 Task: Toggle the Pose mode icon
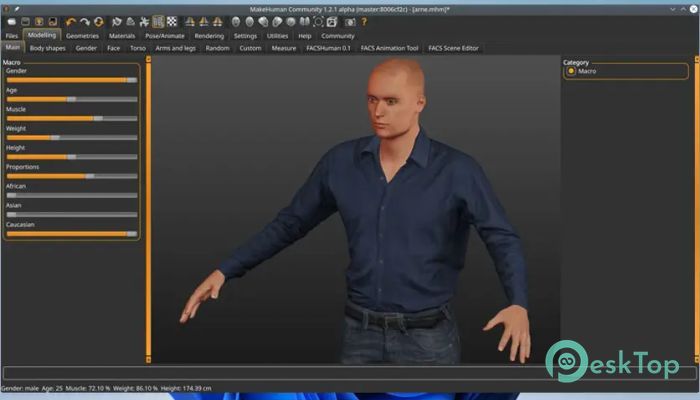(x=144, y=21)
